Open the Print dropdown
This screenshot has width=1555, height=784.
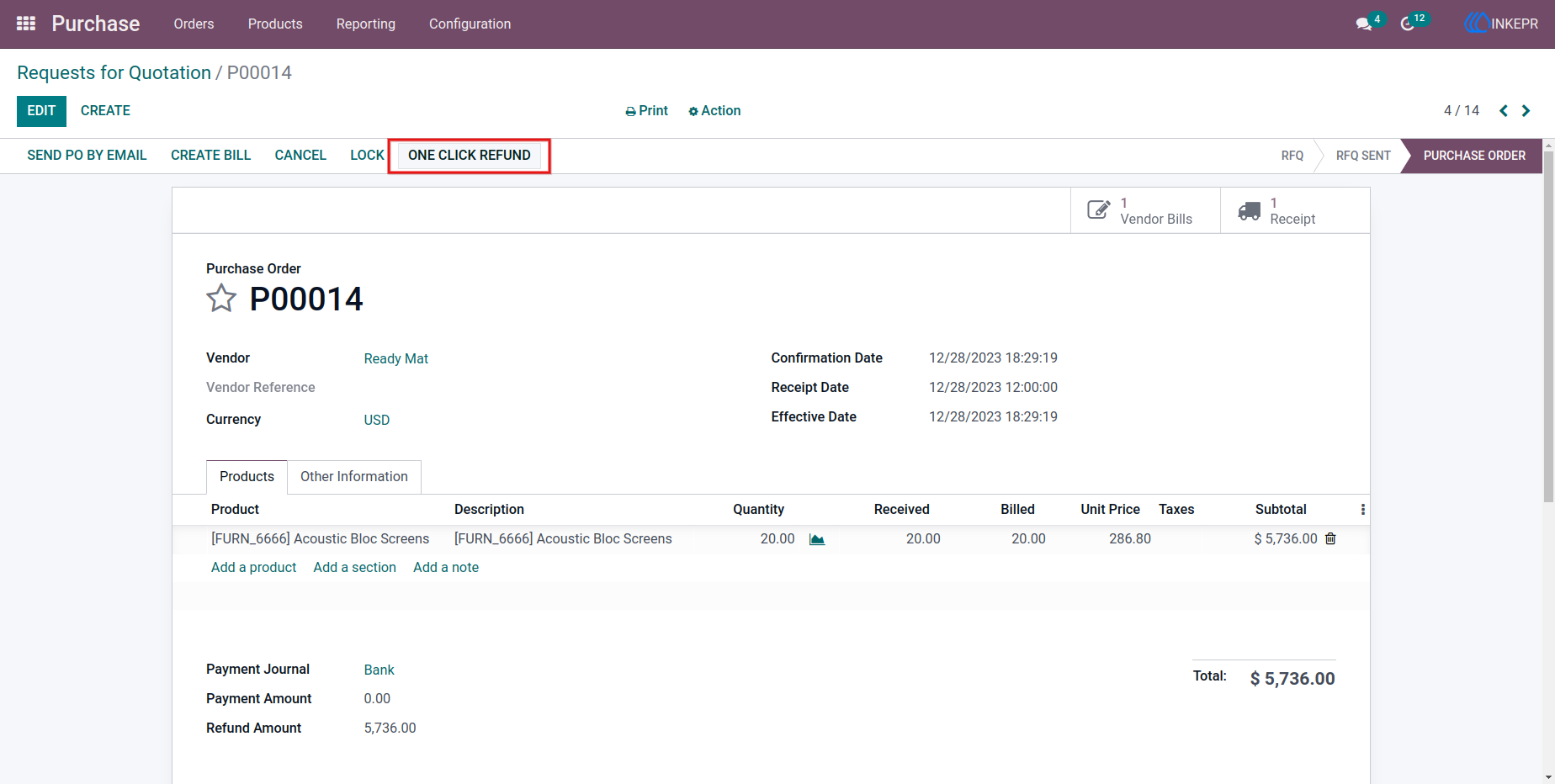pos(646,111)
